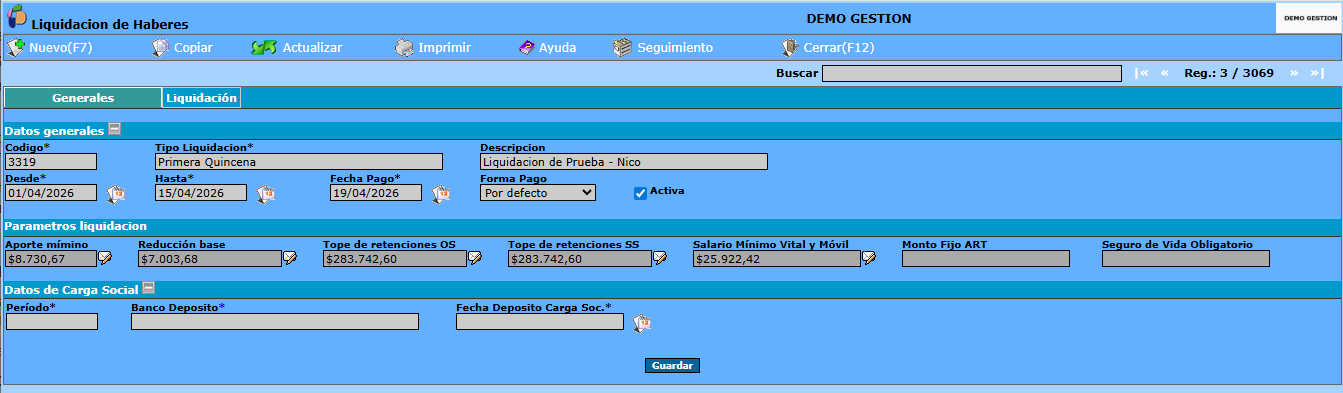Click the Copiar toolbar label
This screenshot has width=1343, height=393.
pyautogui.click(x=193, y=47)
